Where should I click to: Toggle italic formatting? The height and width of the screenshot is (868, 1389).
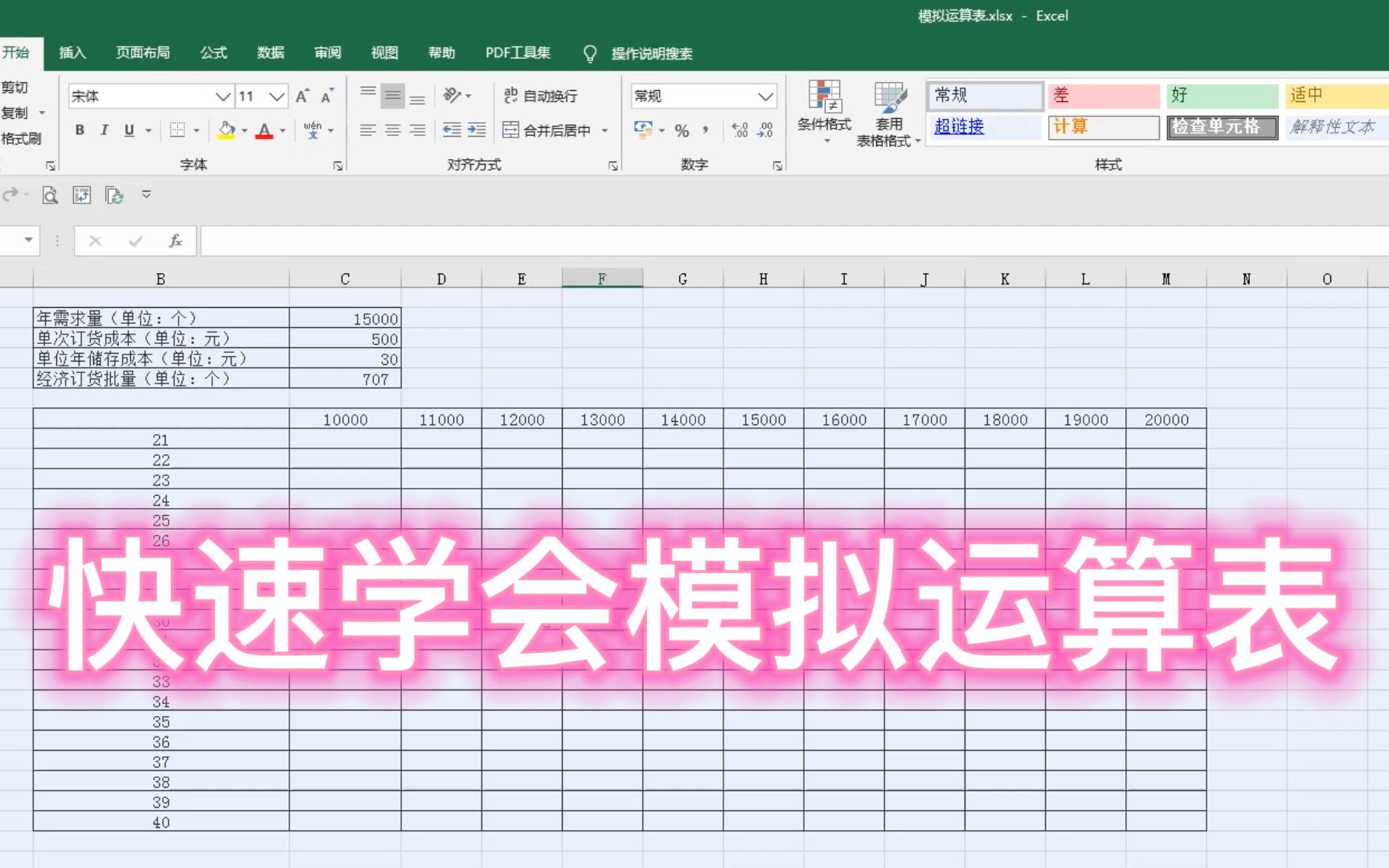[x=104, y=130]
